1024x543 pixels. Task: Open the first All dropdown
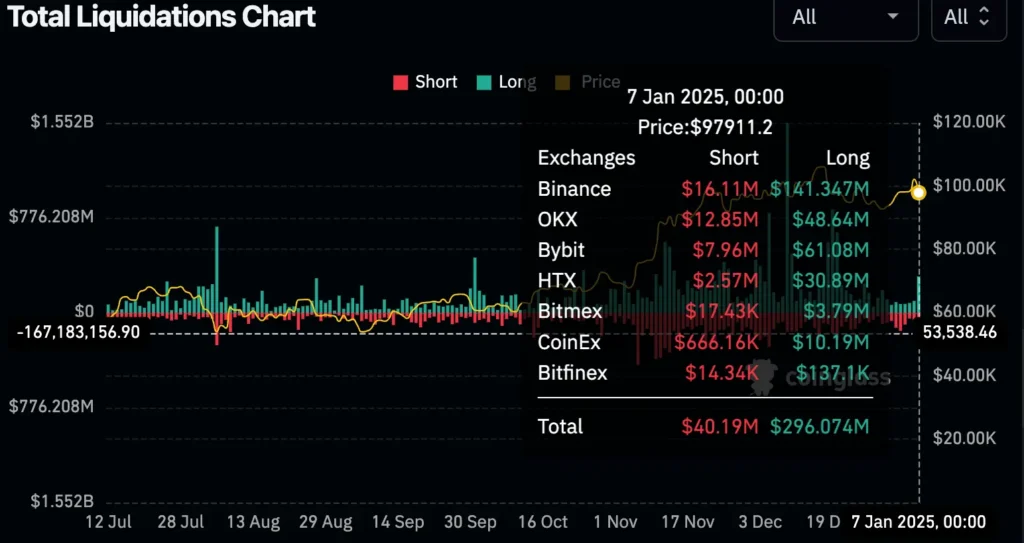click(846, 18)
